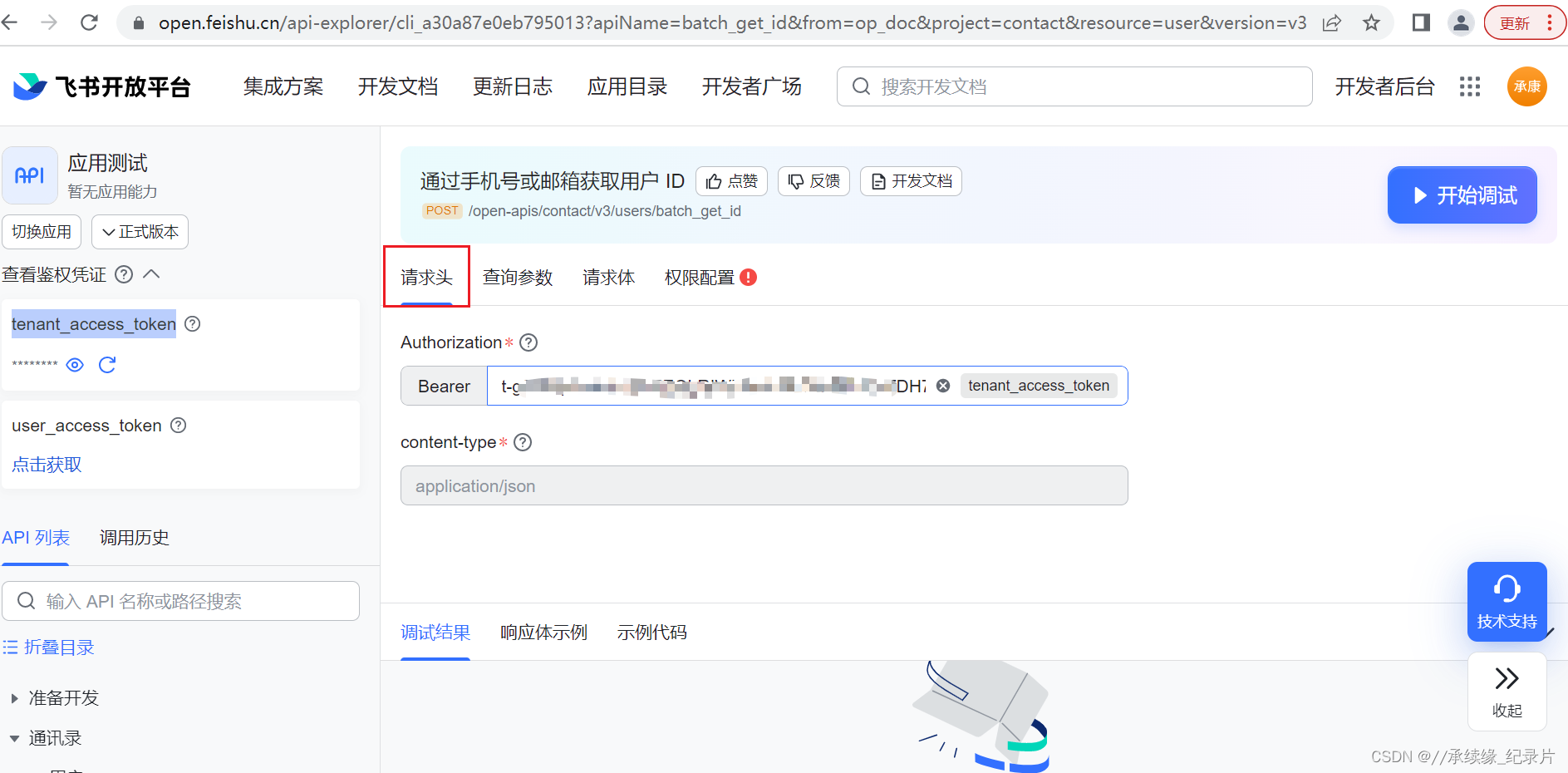This screenshot has width=1568, height=773.
Task: Open the orange 承康 user avatar
Action: point(1527,86)
